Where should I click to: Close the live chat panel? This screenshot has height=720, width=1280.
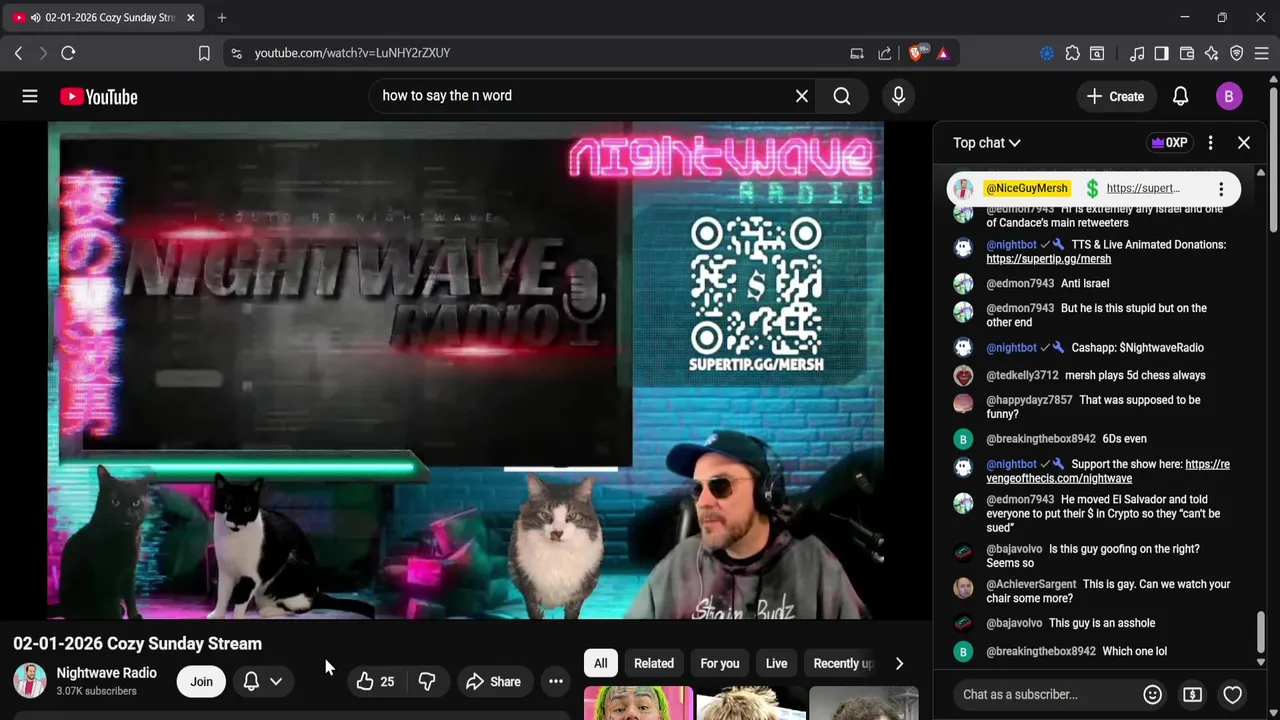pyautogui.click(x=1244, y=143)
